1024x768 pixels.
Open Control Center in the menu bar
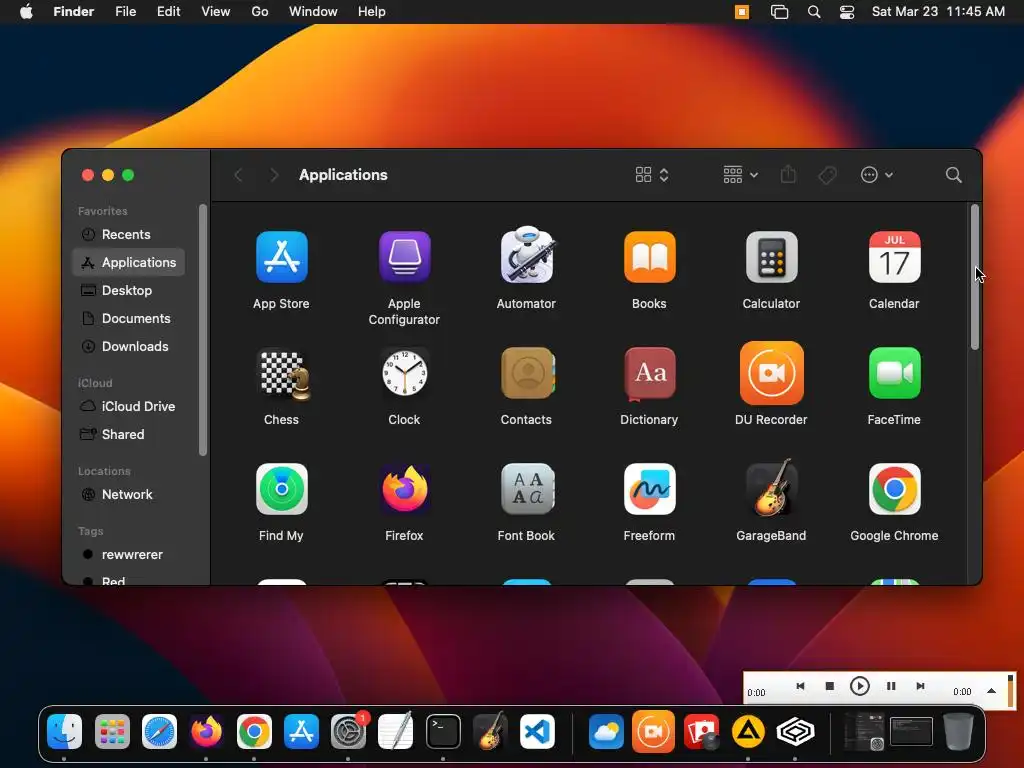tap(846, 12)
